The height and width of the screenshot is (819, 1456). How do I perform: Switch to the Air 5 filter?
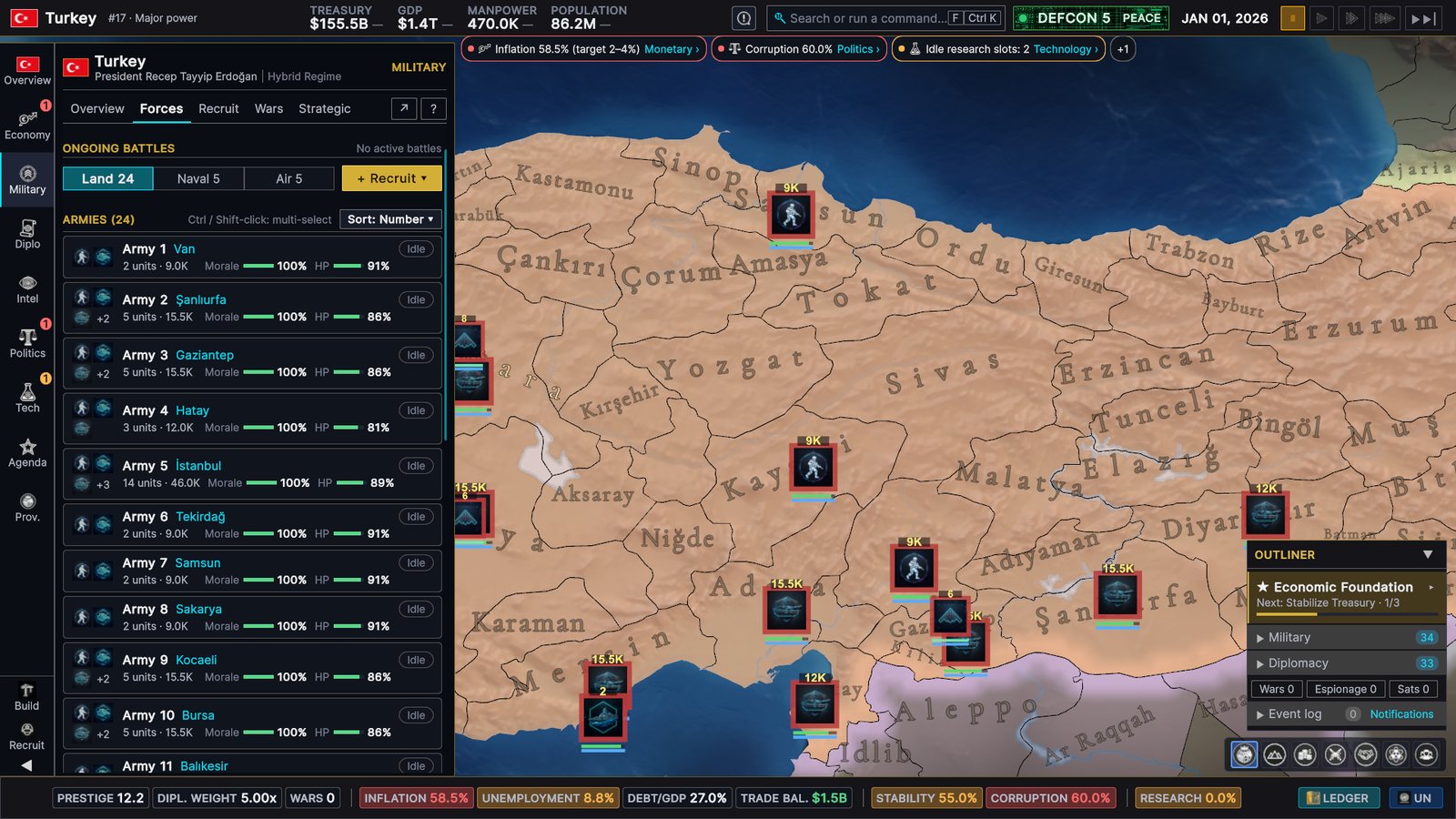pos(289,178)
